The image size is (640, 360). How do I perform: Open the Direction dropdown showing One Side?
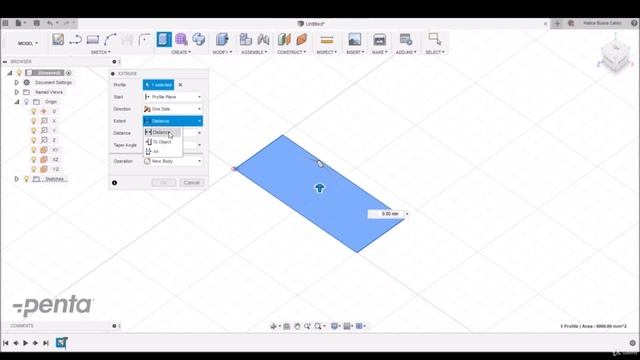173,109
